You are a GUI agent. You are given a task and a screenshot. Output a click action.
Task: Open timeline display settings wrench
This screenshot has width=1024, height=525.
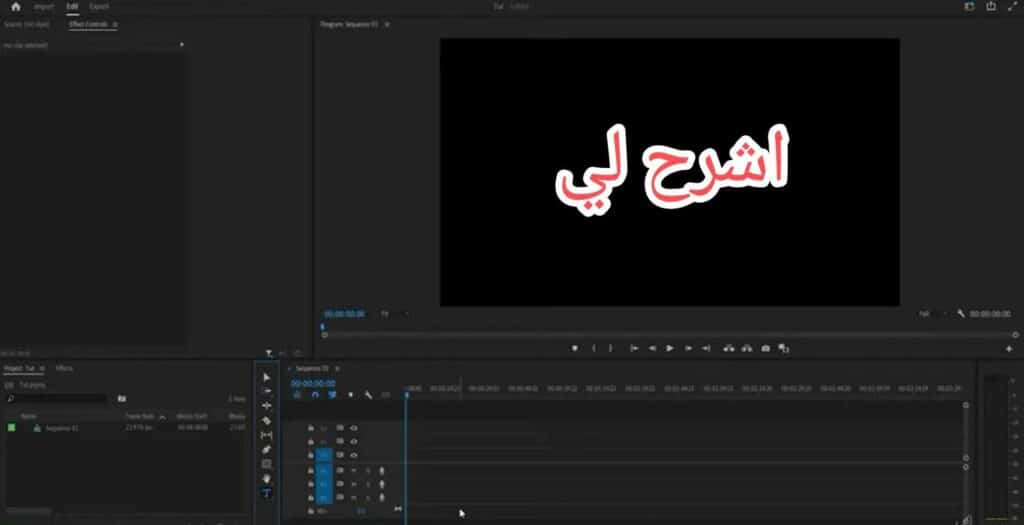click(368, 395)
